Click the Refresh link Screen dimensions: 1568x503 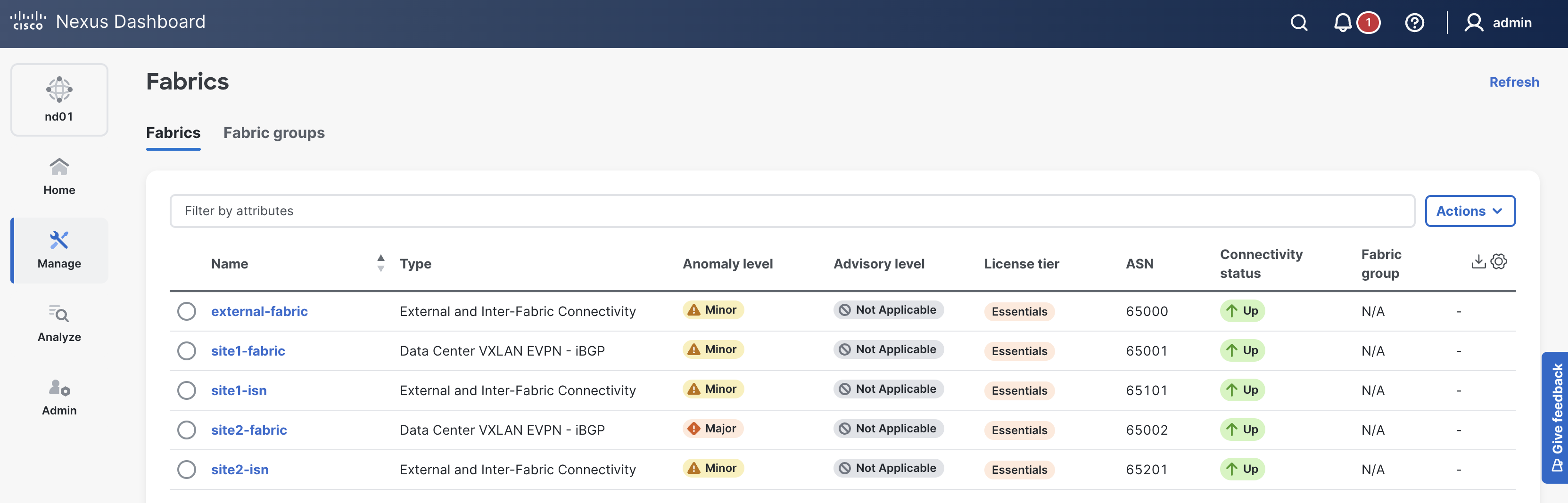point(1513,82)
